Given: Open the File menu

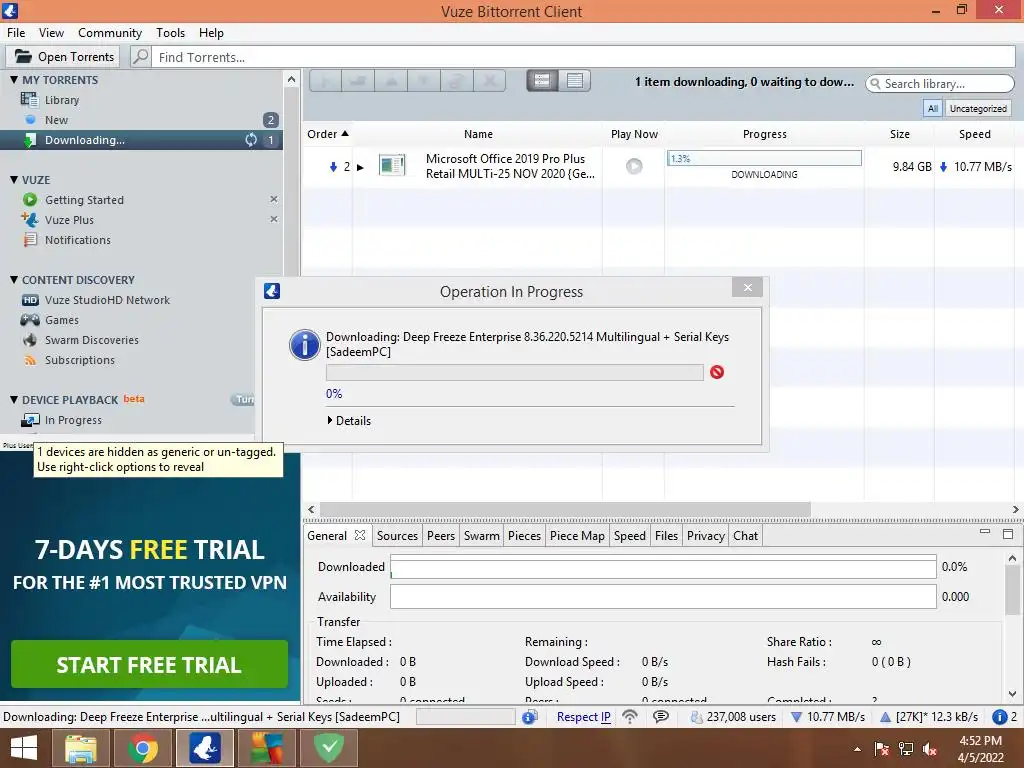Looking at the screenshot, I should 16,33.
